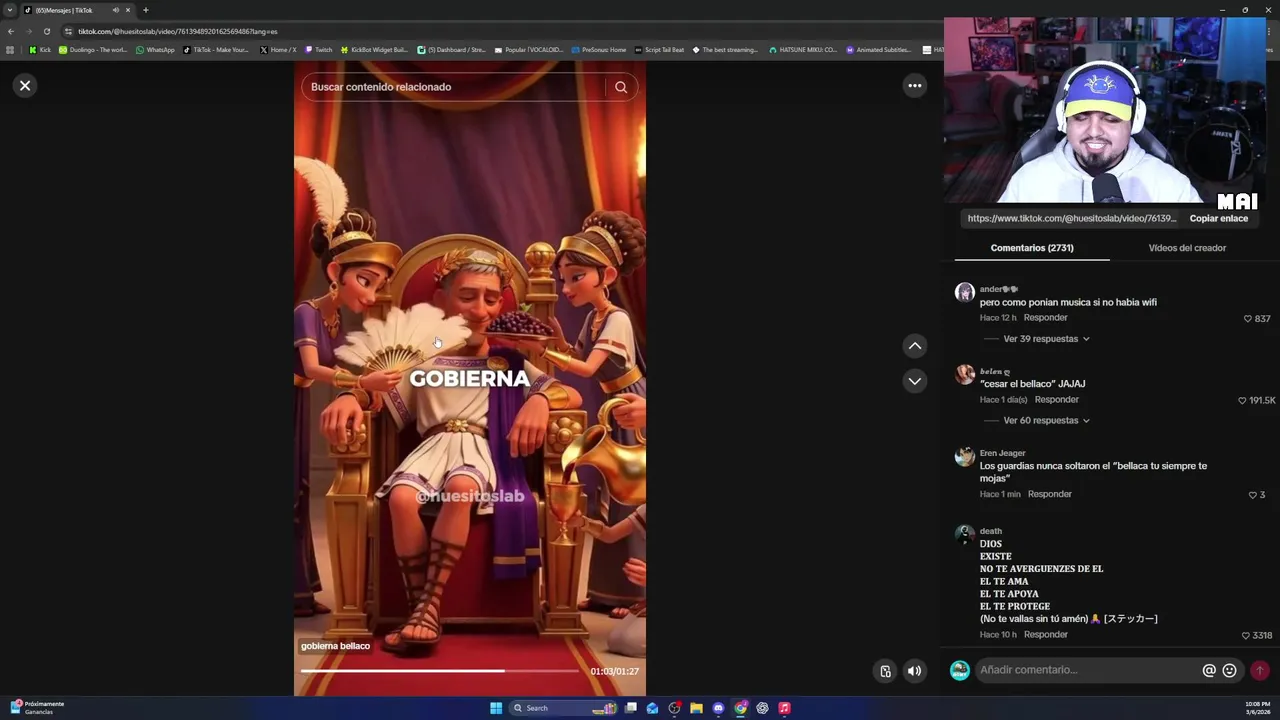The height and width of the screenshot is (720, 1280).
Task: Close the TikTok video viewer
Action: 25,86
